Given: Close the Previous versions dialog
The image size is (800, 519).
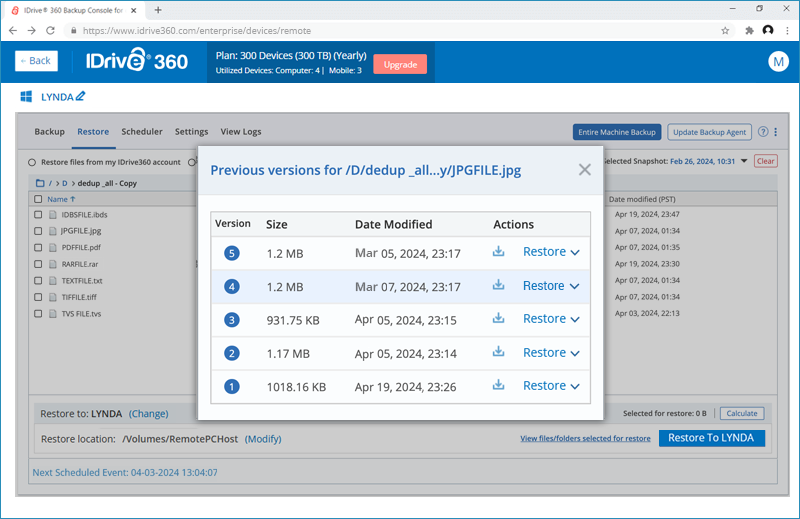Looking at the screenshot, I should tap(585, 170).
